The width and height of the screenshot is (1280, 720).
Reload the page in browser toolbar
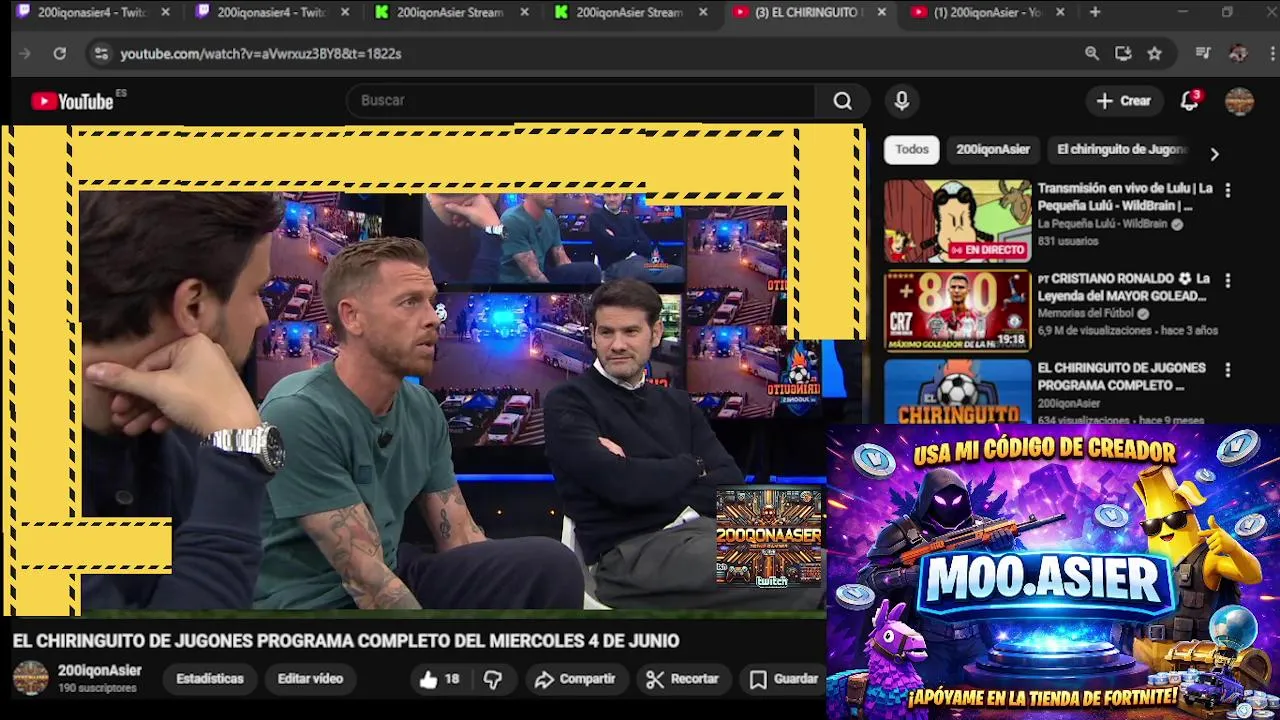point(60,53)
